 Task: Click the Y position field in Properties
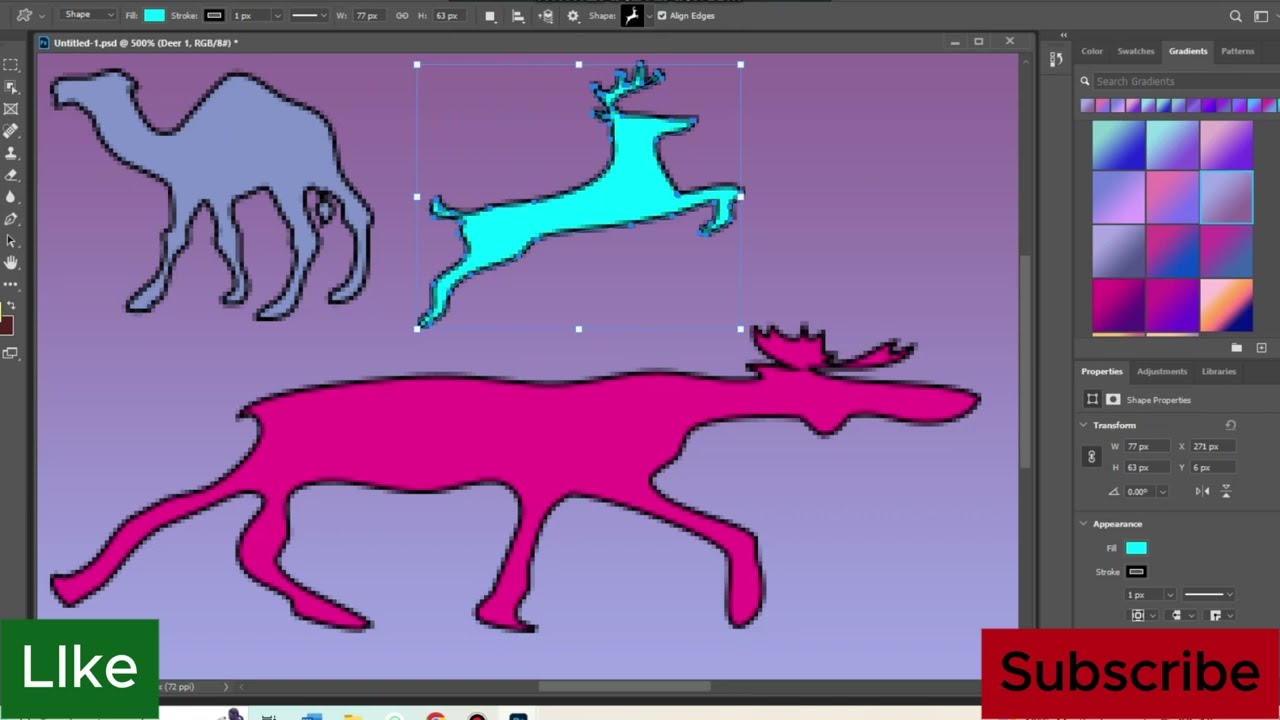(1213, 467)
